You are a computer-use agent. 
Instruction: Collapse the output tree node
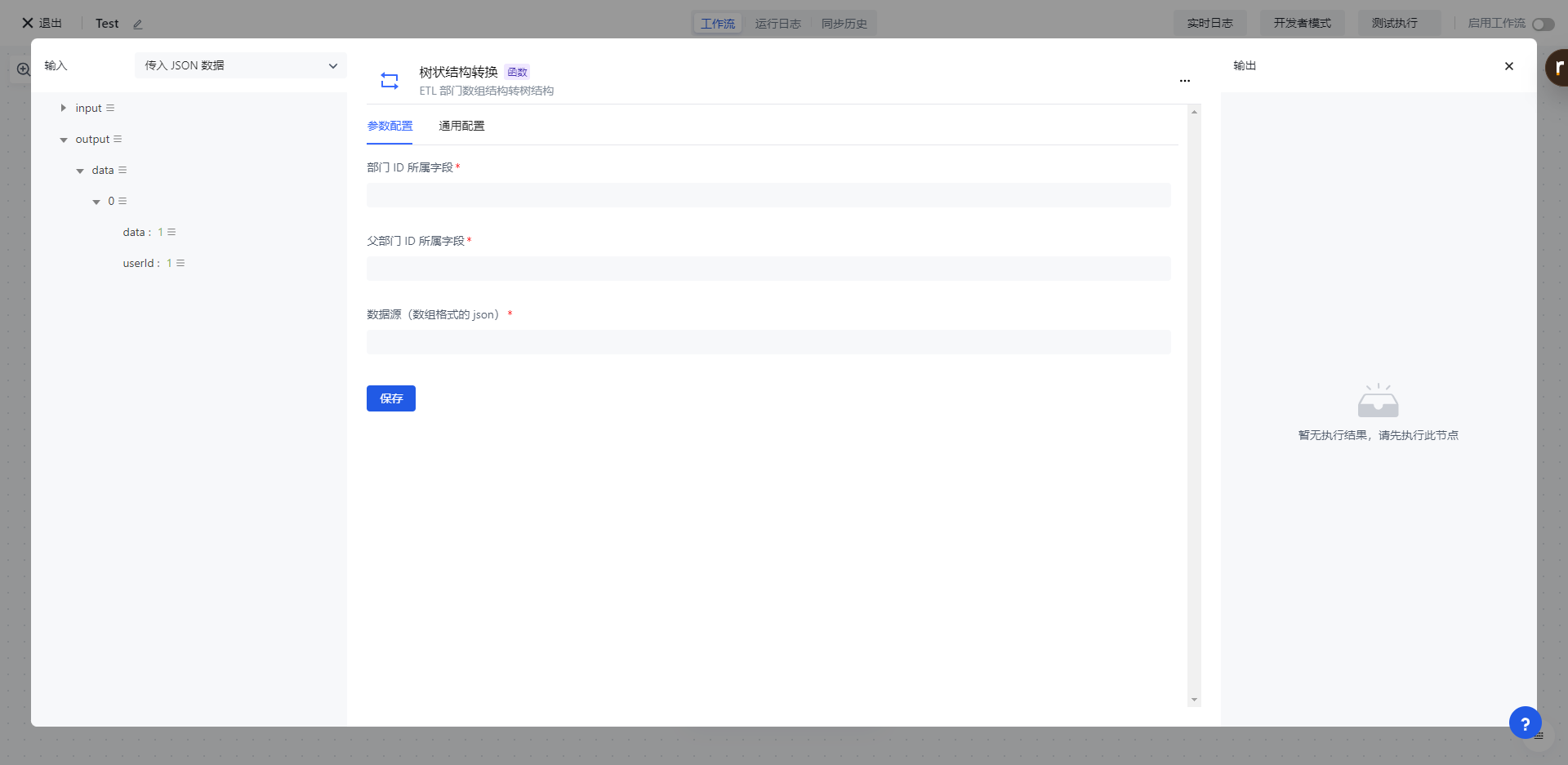tap(64, 140)
